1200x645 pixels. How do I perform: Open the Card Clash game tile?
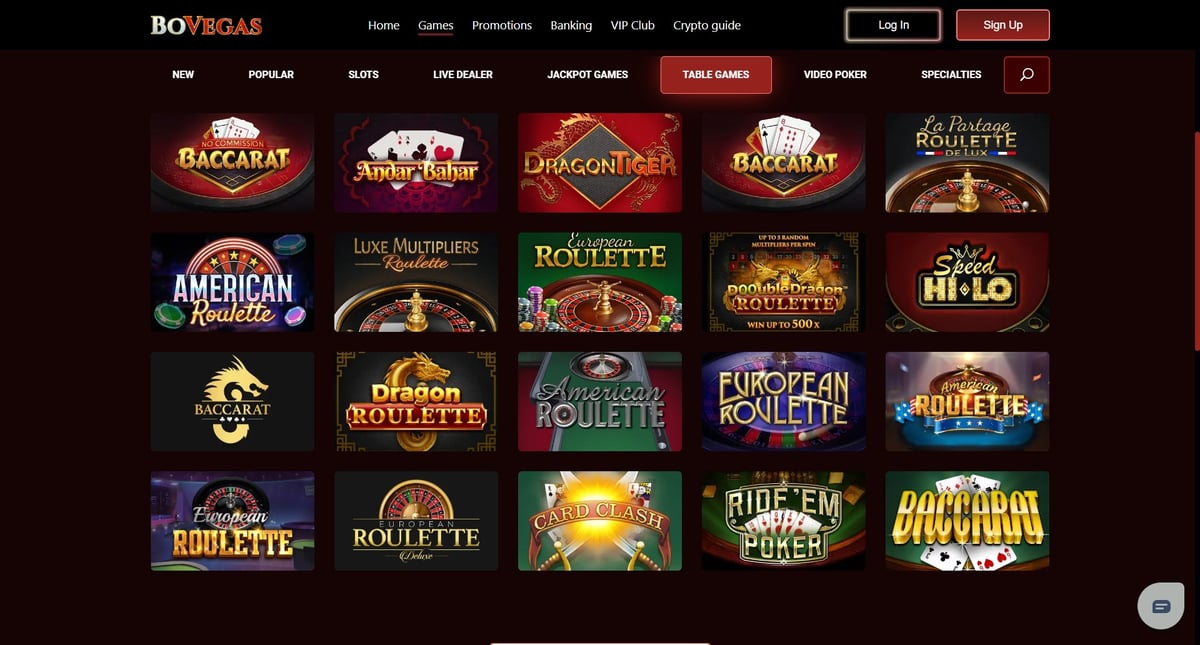600,521
